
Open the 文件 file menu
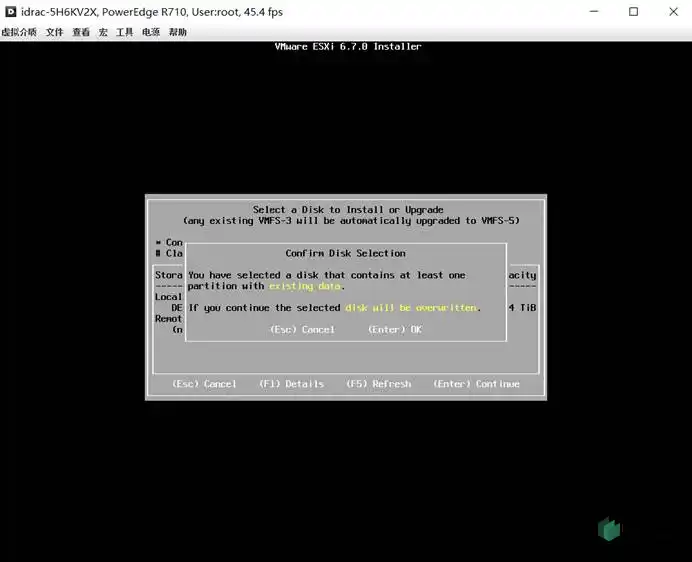pos(55,32)
